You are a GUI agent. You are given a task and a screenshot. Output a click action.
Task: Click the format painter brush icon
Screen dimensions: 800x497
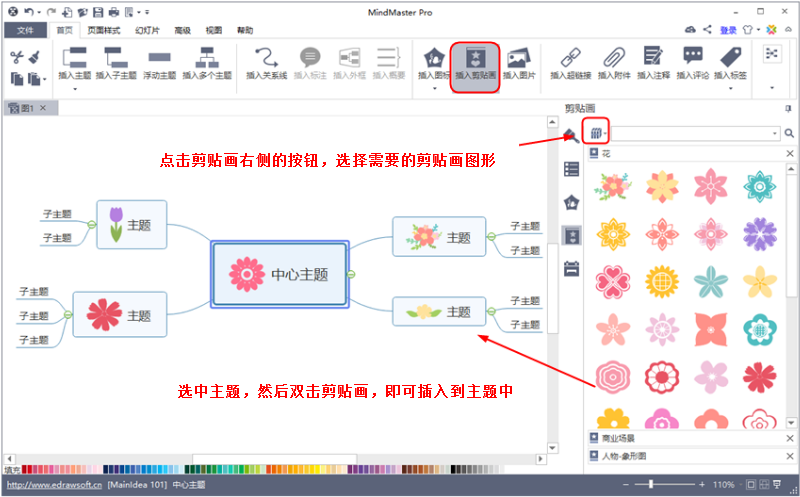point(34,57)
